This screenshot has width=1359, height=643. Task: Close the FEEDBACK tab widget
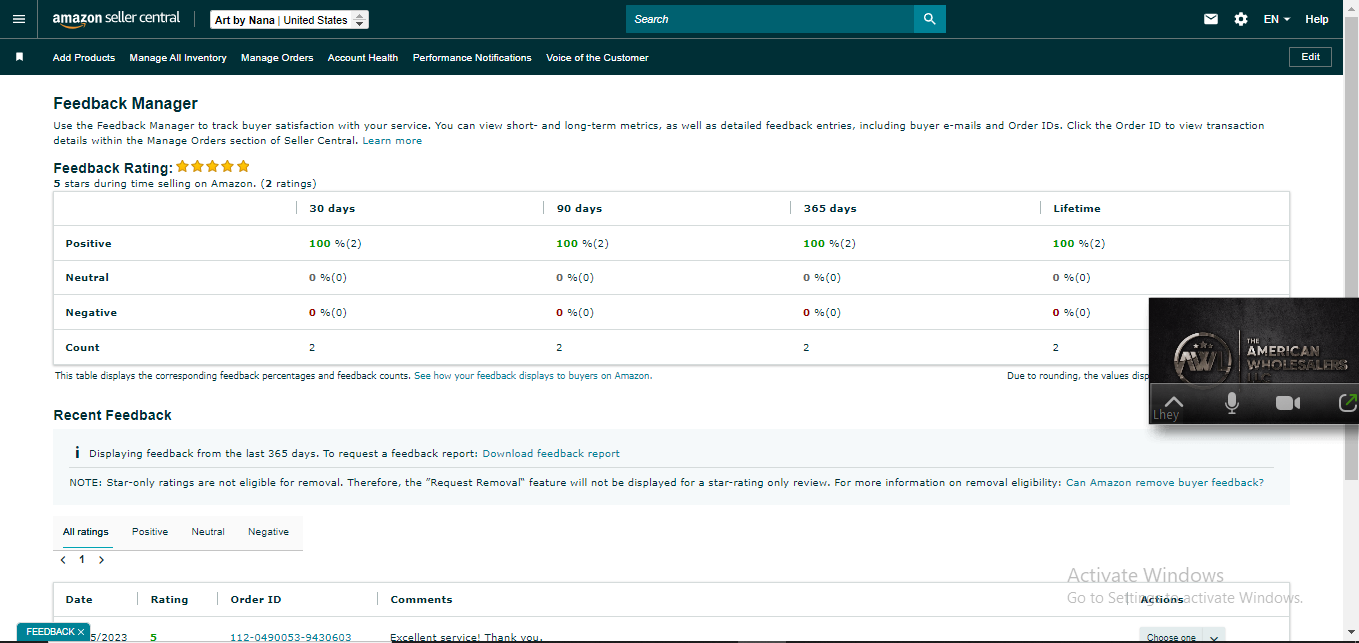pos(81,632)
